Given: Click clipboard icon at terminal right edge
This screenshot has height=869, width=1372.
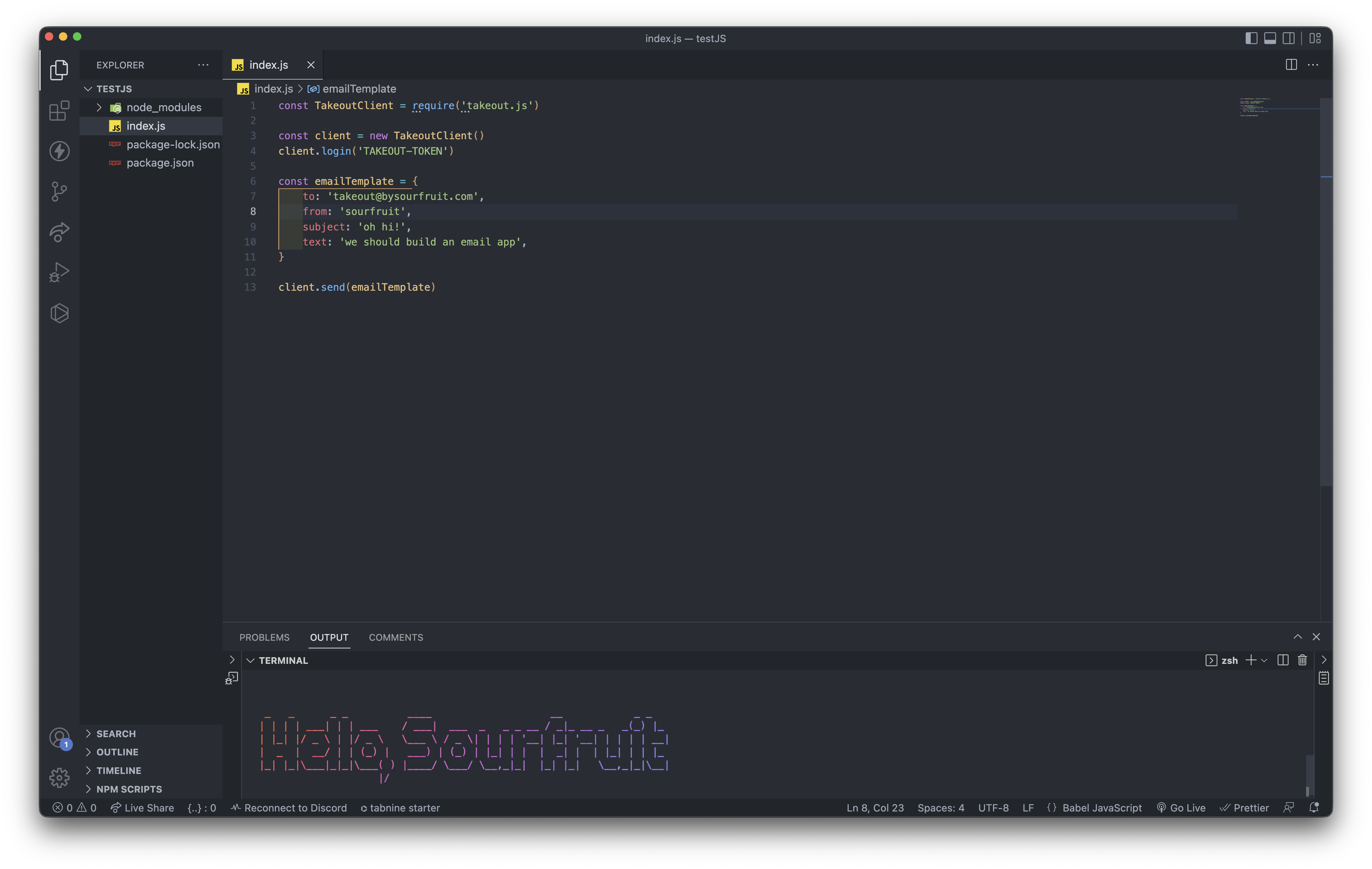Looking at the screenshot, I should tap(1324, 678).
